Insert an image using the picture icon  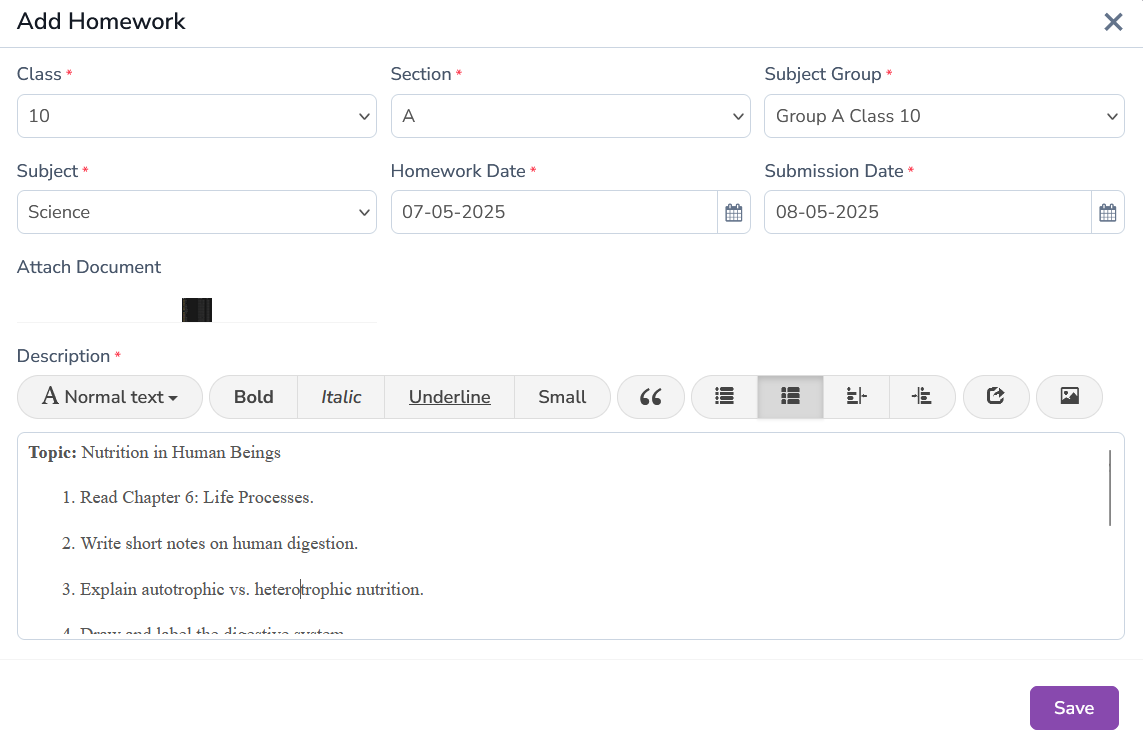pos(1069,397)
